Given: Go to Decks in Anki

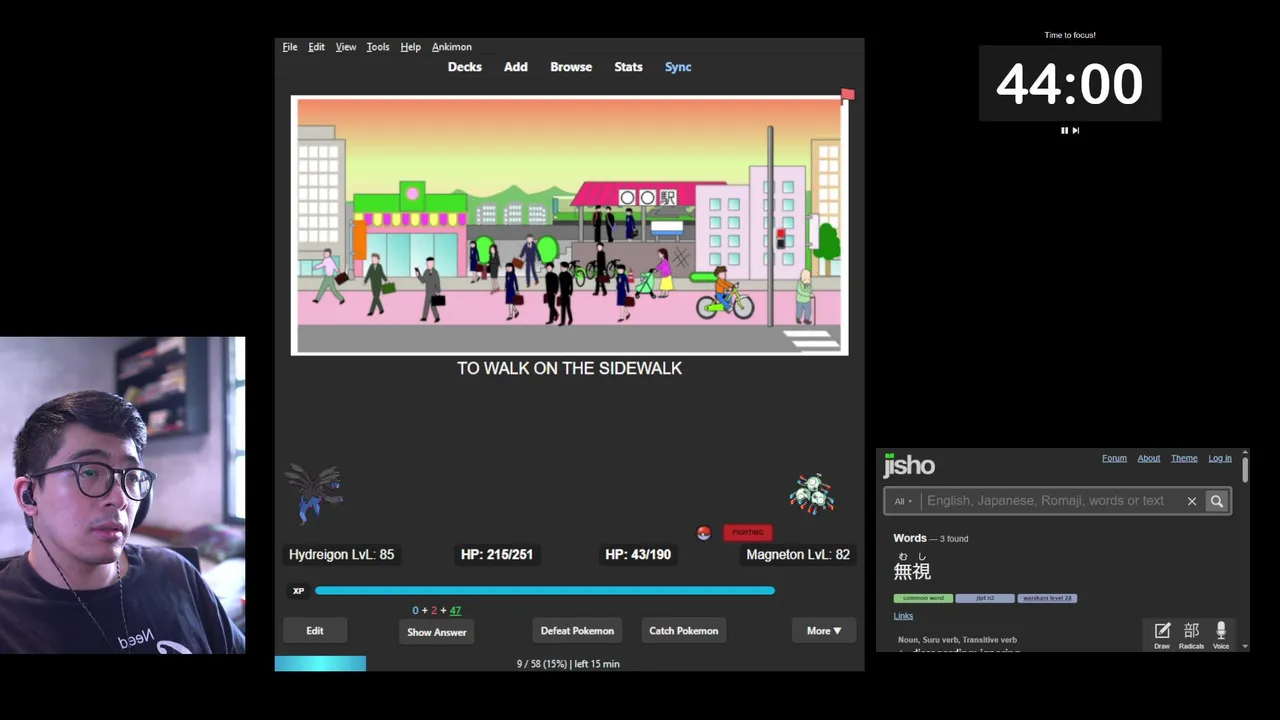Looking at the screenshot, I should (x=465, y=67).
